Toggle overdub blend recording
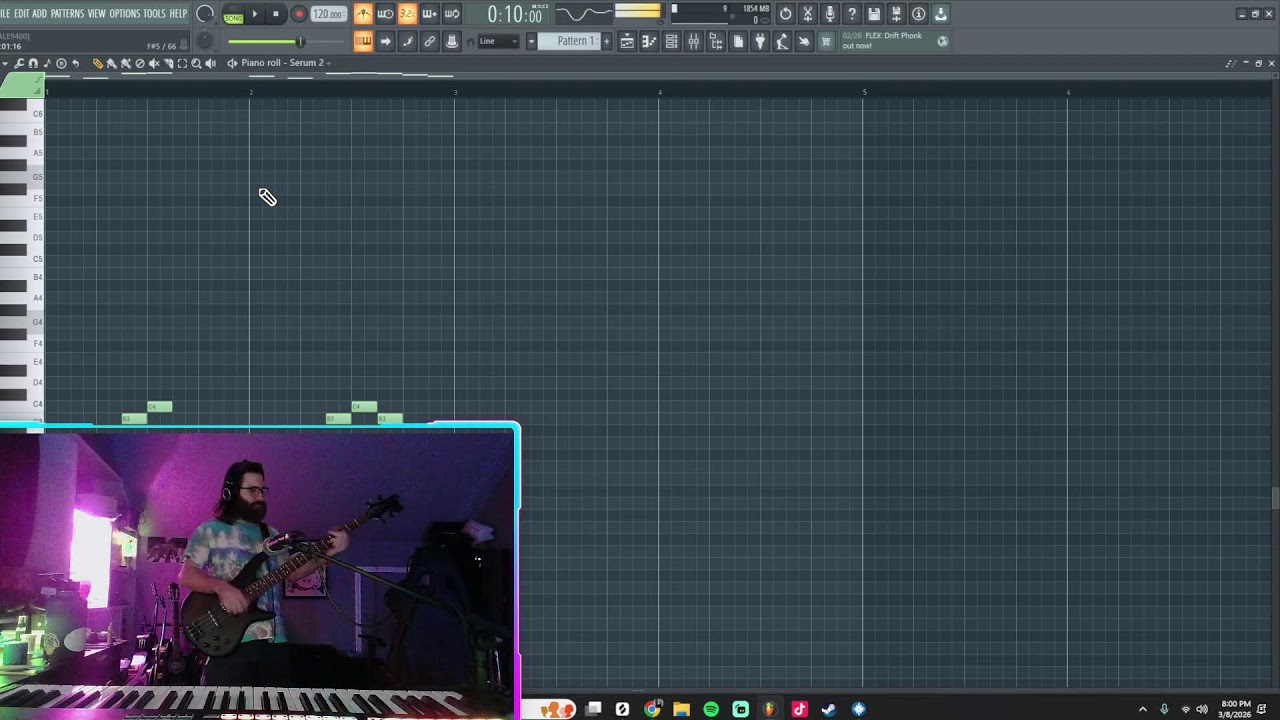 click(x=430, y=14)
